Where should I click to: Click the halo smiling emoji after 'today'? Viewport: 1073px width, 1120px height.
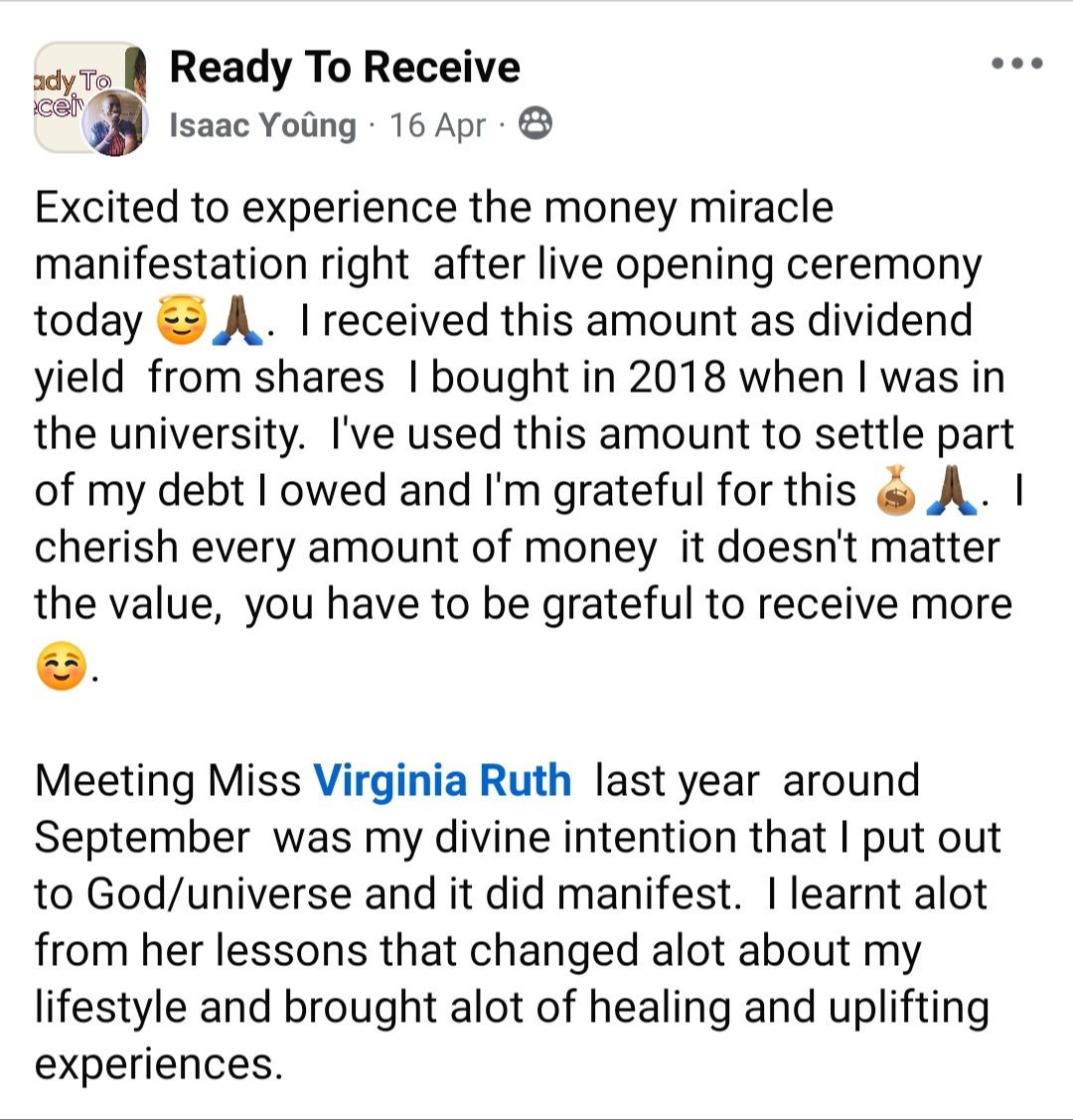182,320
